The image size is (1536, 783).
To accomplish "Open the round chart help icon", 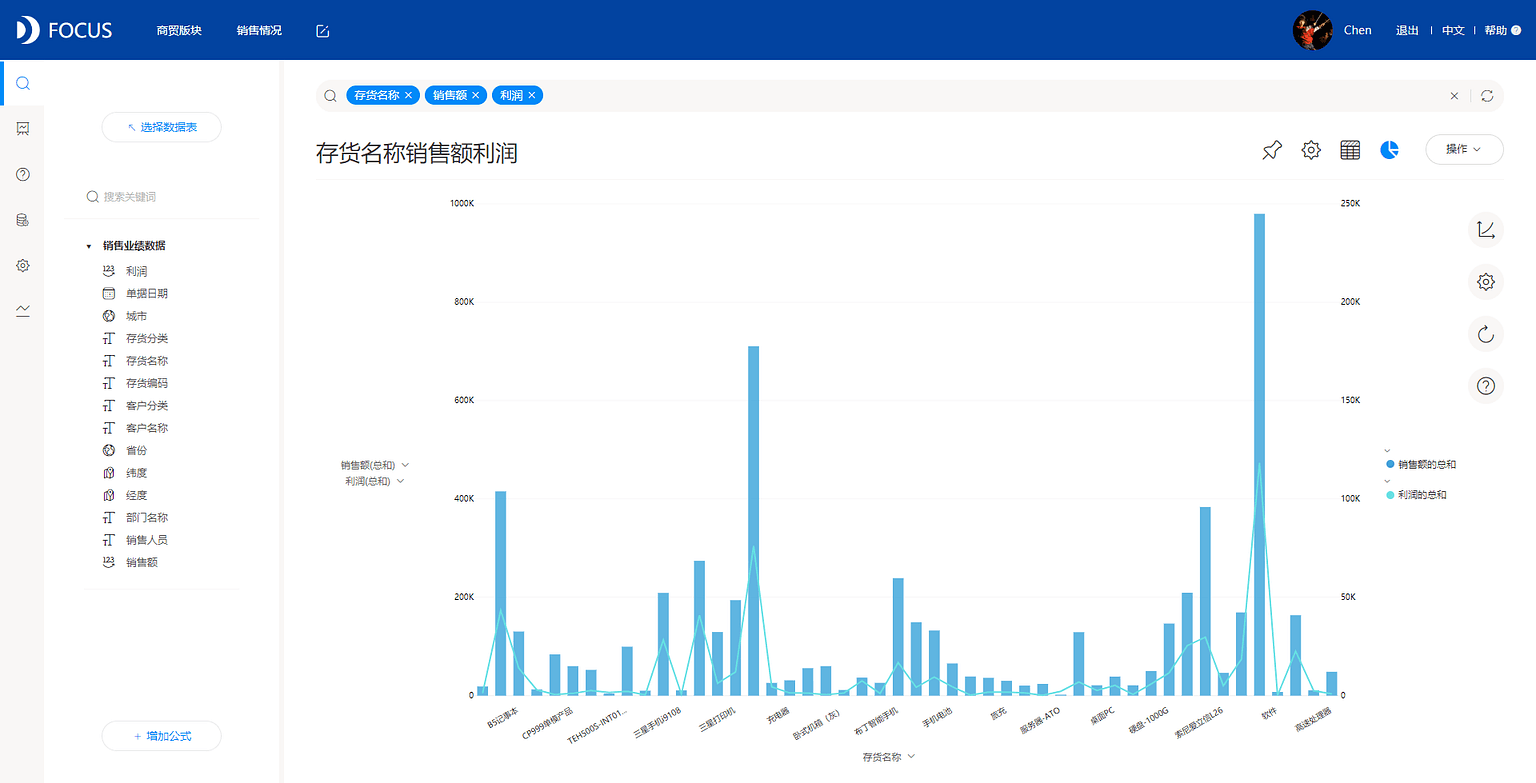I will tap(1486, 385).
